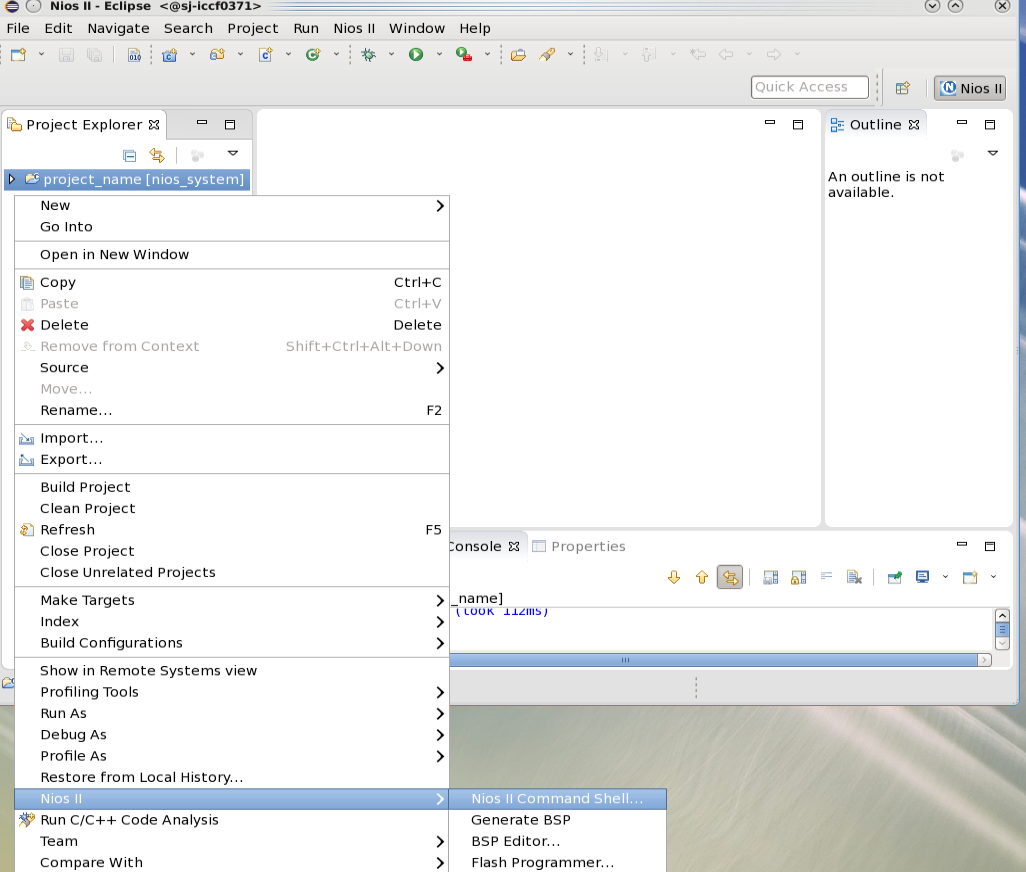Click Show Next console error arrow

click(x=673, y=577)
